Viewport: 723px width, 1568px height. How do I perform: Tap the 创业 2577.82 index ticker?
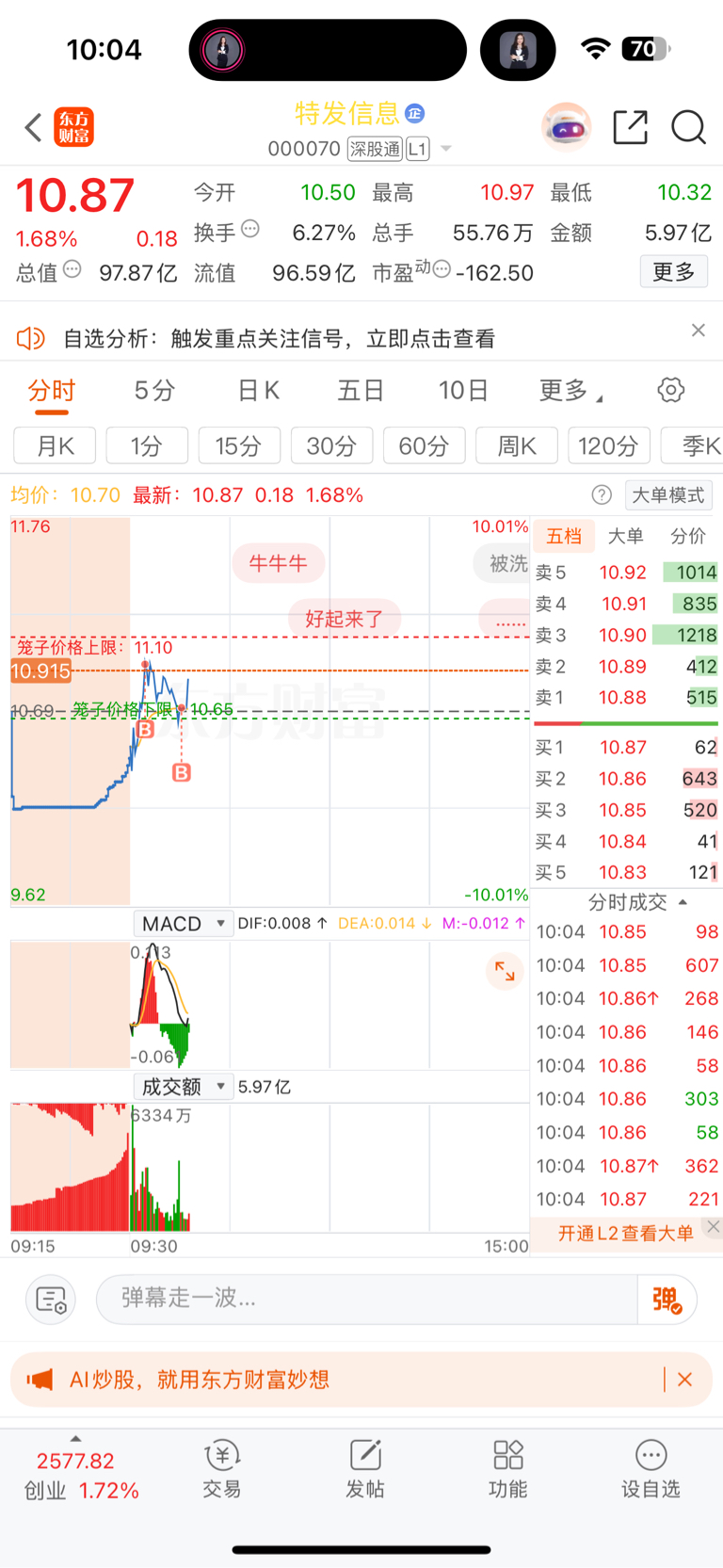coord(79,1476)
